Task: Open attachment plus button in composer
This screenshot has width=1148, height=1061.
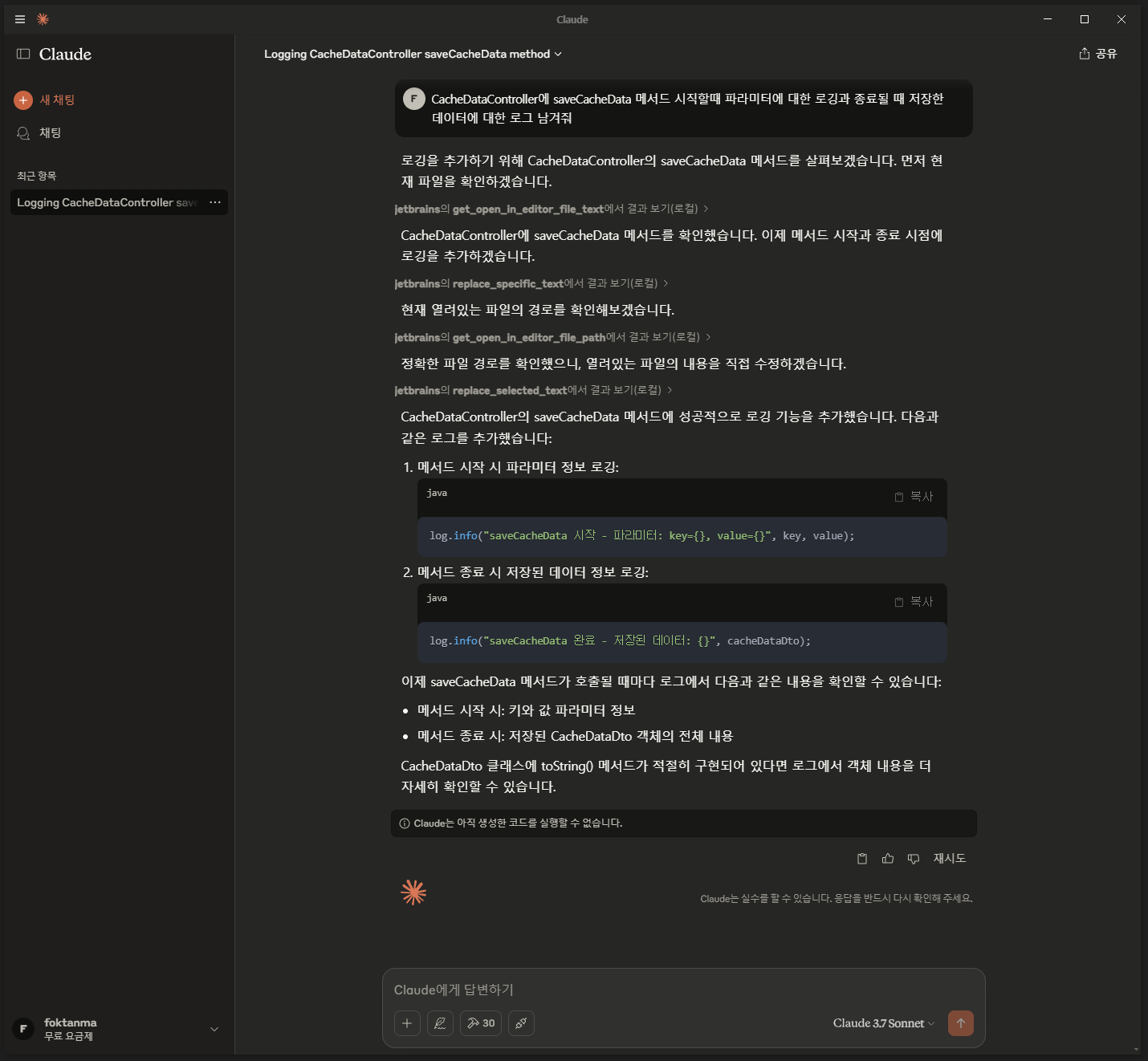Action: coord(407,1023)
